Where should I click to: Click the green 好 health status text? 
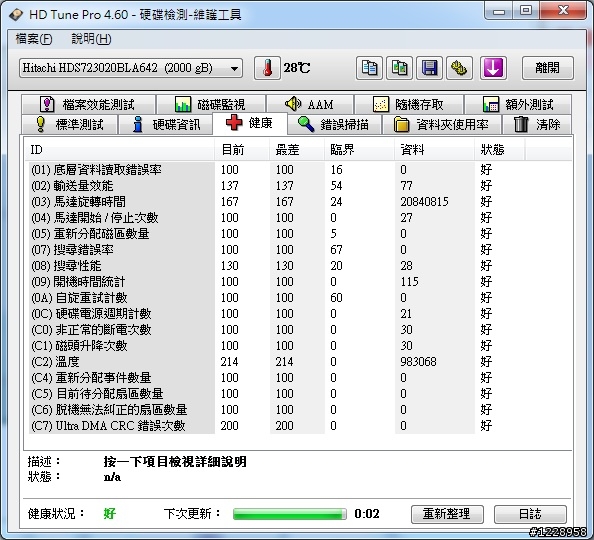point(109,514)
